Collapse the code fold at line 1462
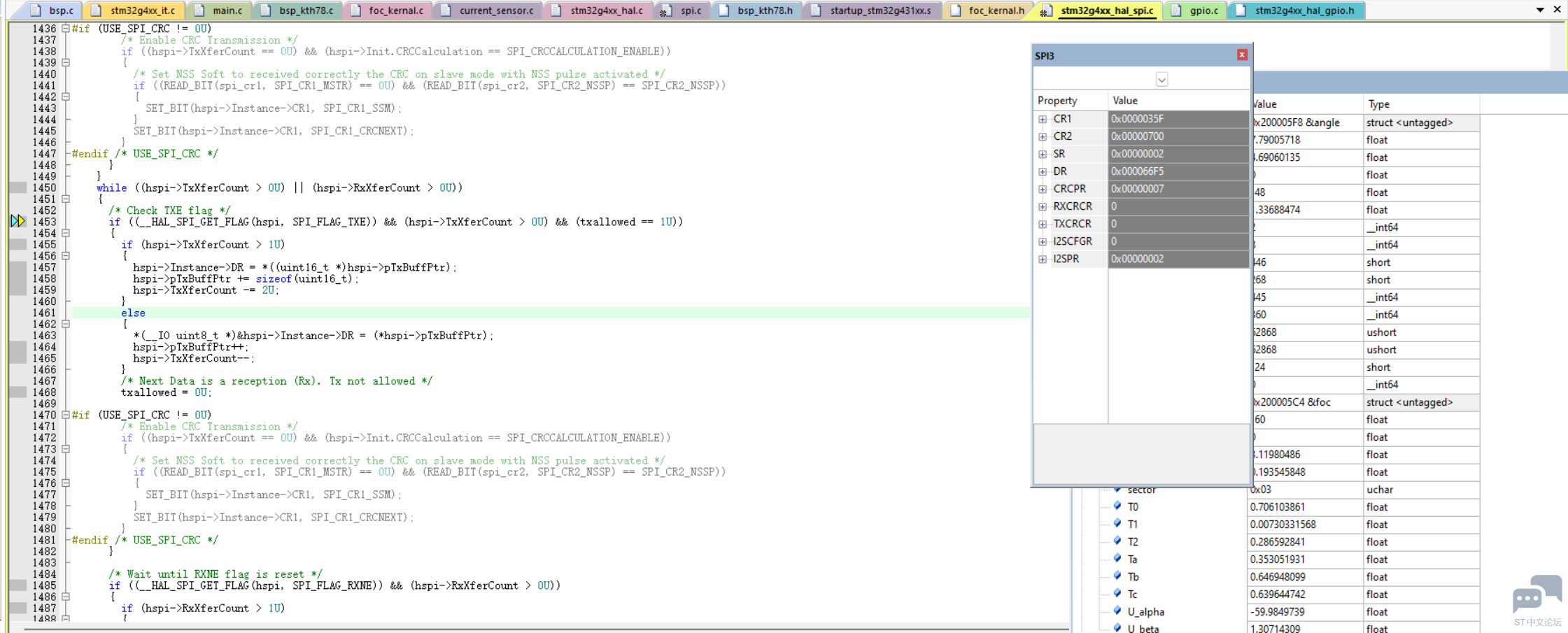This screenshot has height=633, width=1568. 66,324
